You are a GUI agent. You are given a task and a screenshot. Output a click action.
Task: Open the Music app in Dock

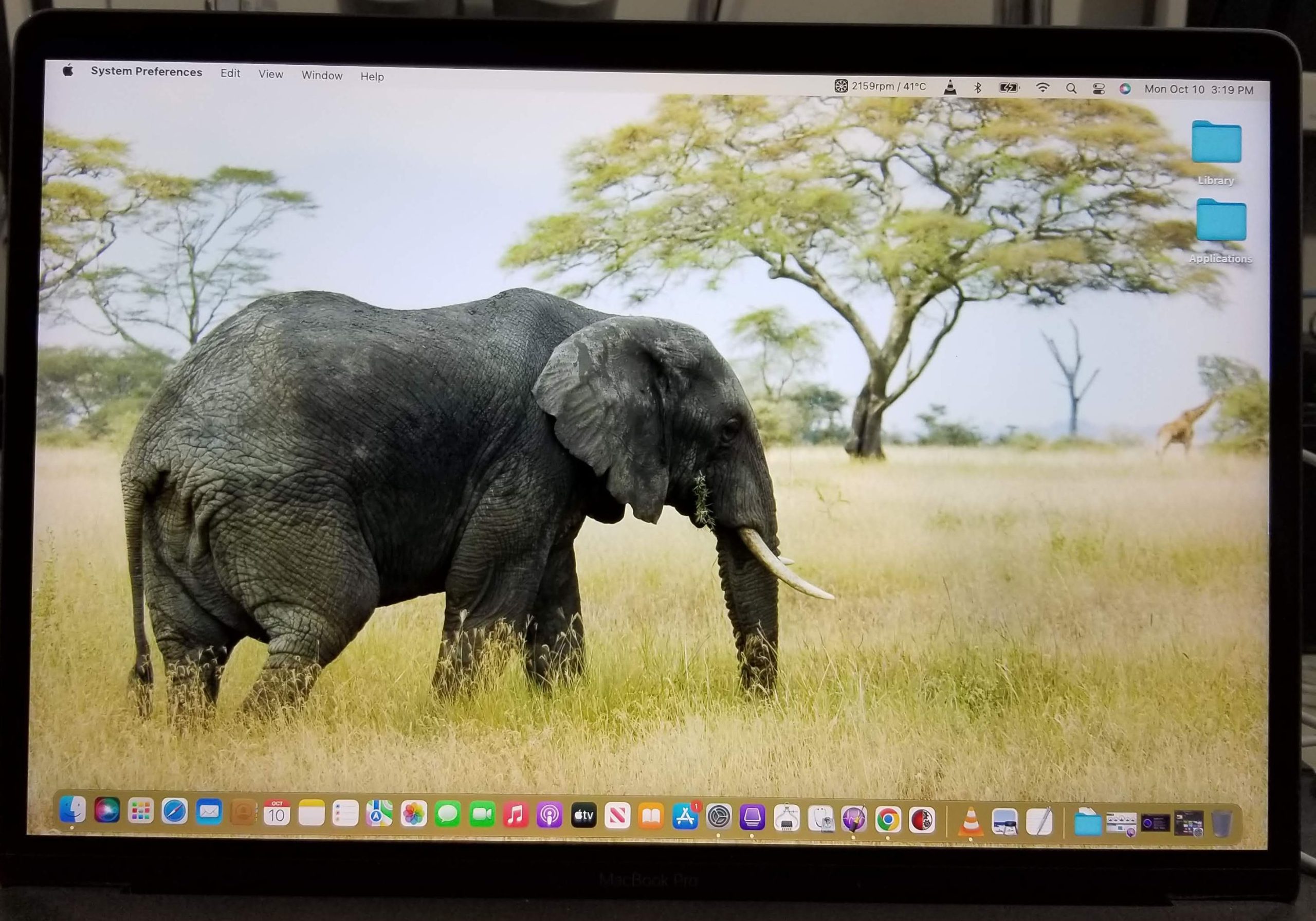pos(515,815)
